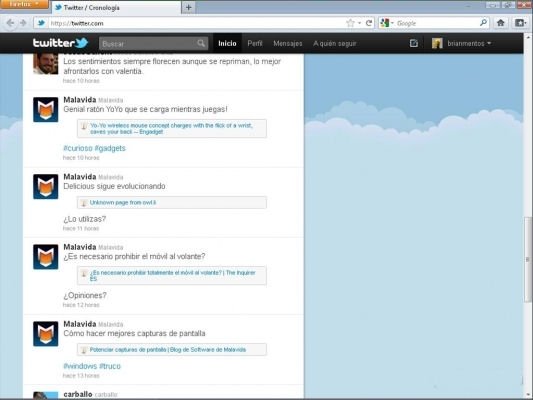Open The Inquirer ES móvil al volante link
Screen dimensions: 533x400
pos(173,276)
